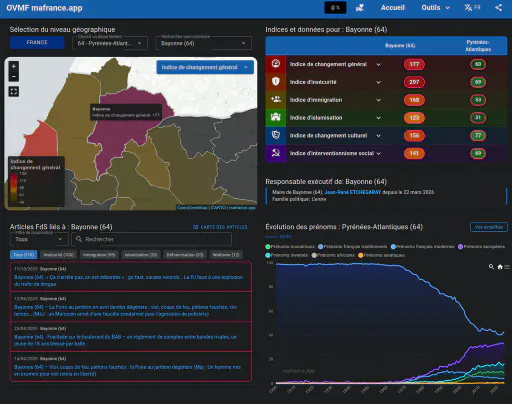The image size is (512, 404).
Task: Click the Bayonne 177 general index badge
Action: (x=414, y=64)
